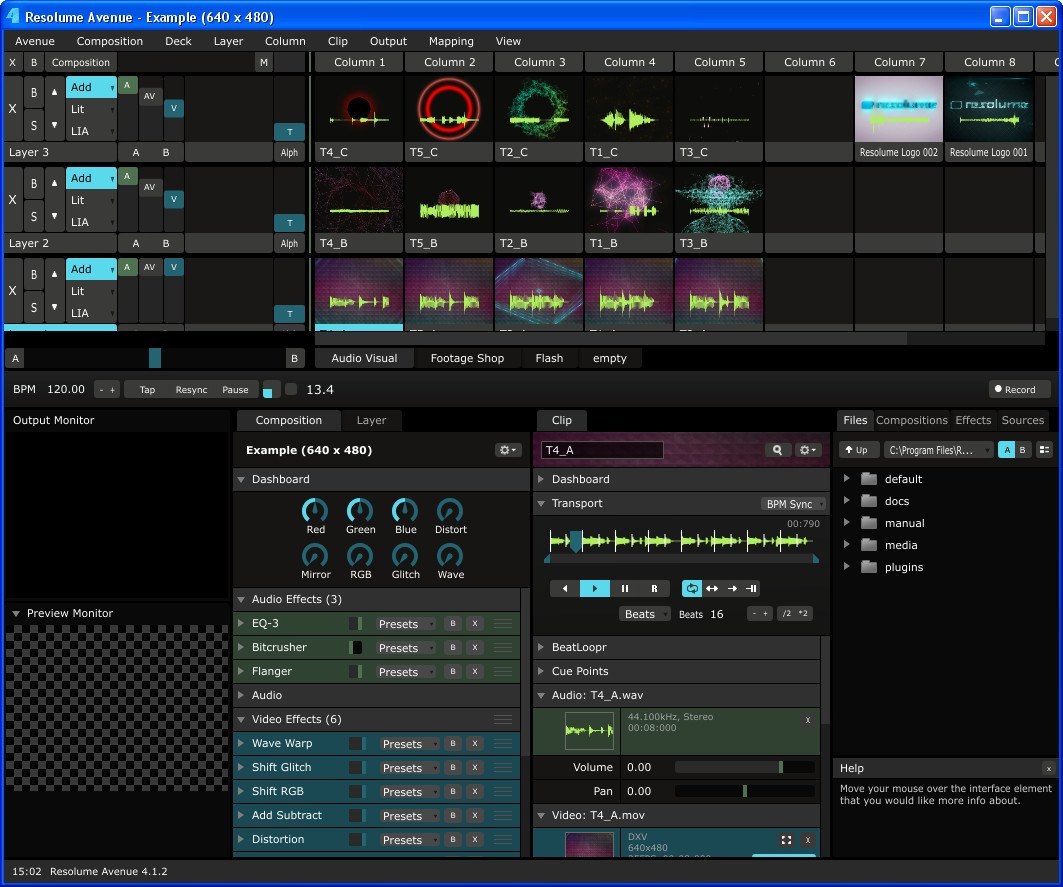The width and height of the screenshot is (1063, 887).
Task: Click the Resync button
Action: [x=191, y=390]
